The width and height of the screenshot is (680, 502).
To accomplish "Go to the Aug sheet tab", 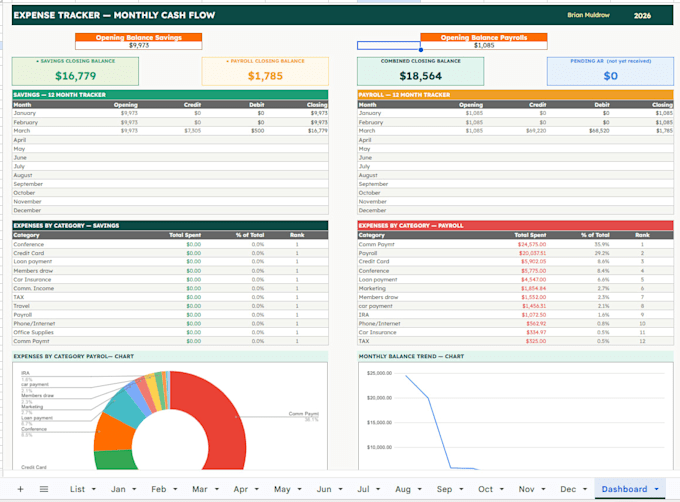I will 403,489.
